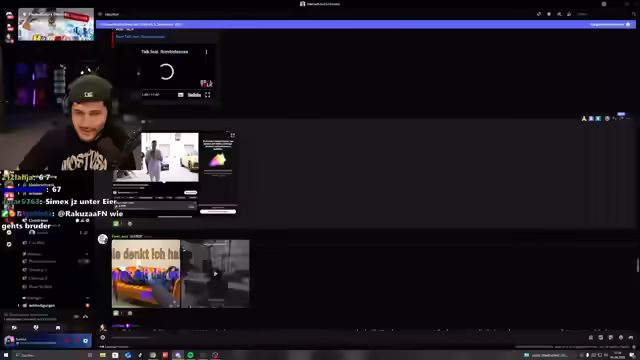Open own avatar in user panel
The height and width of the screenshot is (360, 640).
coord(9,340)
